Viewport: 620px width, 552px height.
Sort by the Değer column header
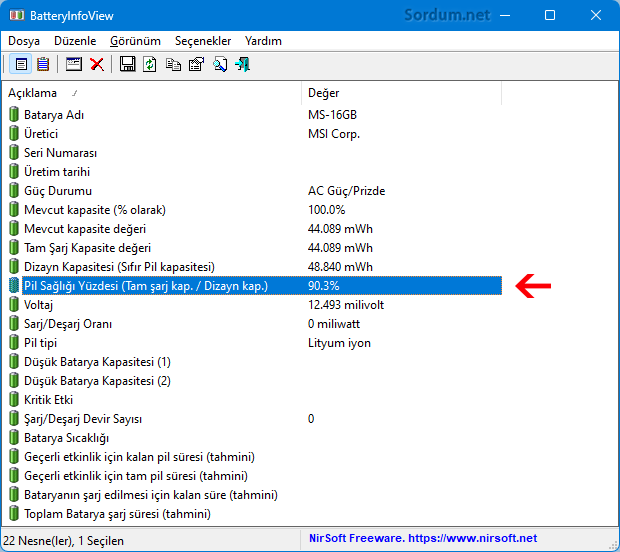(401, 93)
